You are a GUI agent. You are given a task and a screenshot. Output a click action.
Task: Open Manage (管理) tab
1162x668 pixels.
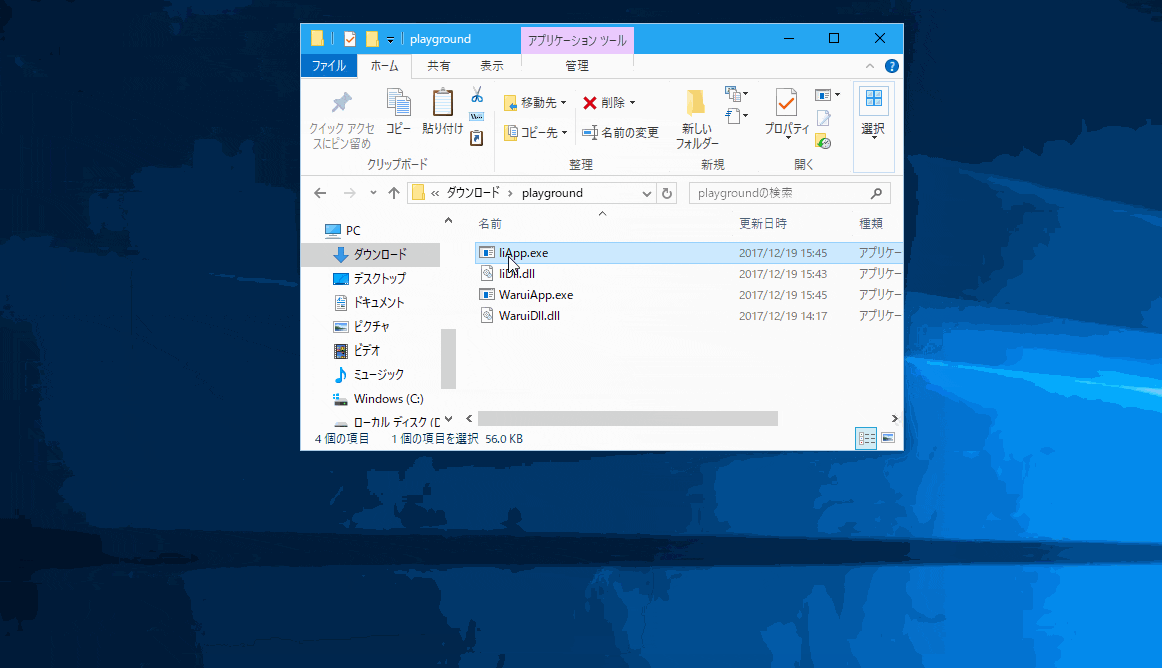pos(577,66)
